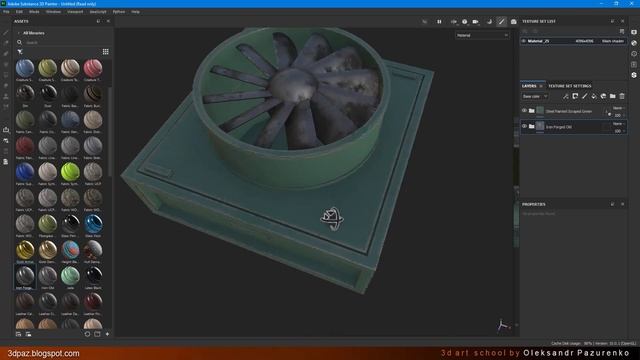Image resolution: width=640 pixels, height=360 pixels.
Task: Open the Material viewport channel dropdown
Action: [x=482, y=36]
